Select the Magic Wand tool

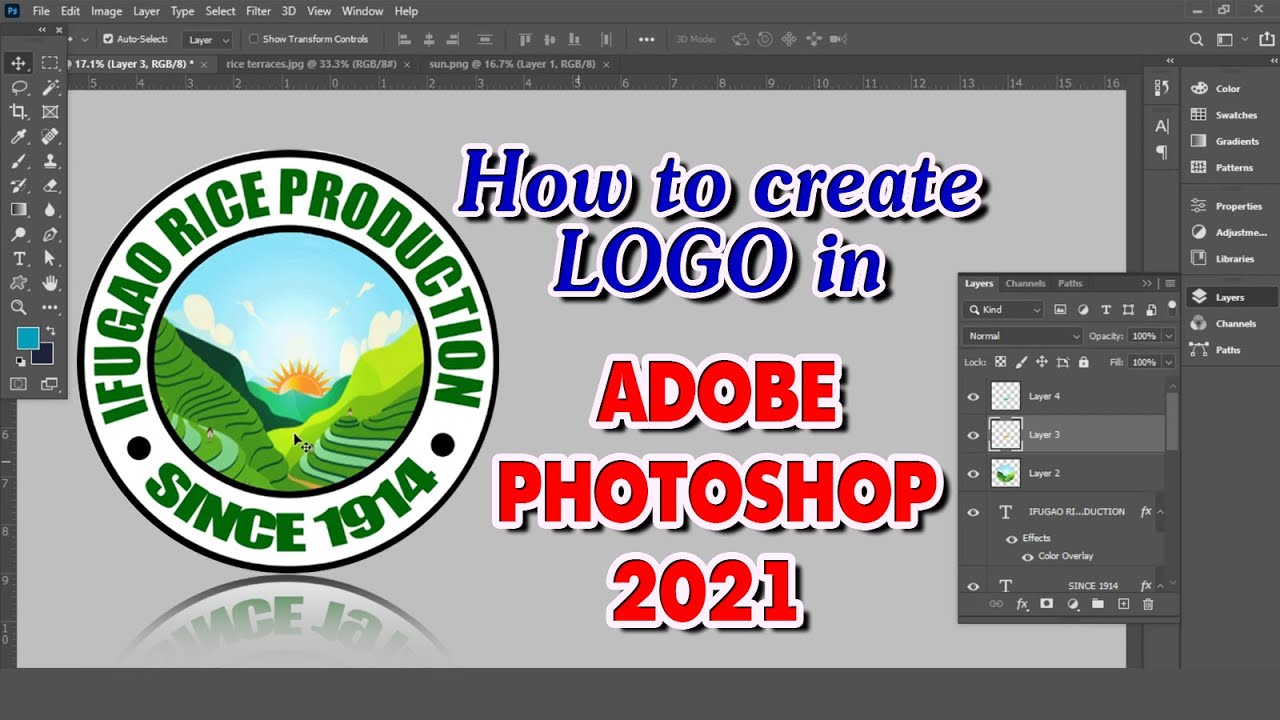tap(50, 88)
